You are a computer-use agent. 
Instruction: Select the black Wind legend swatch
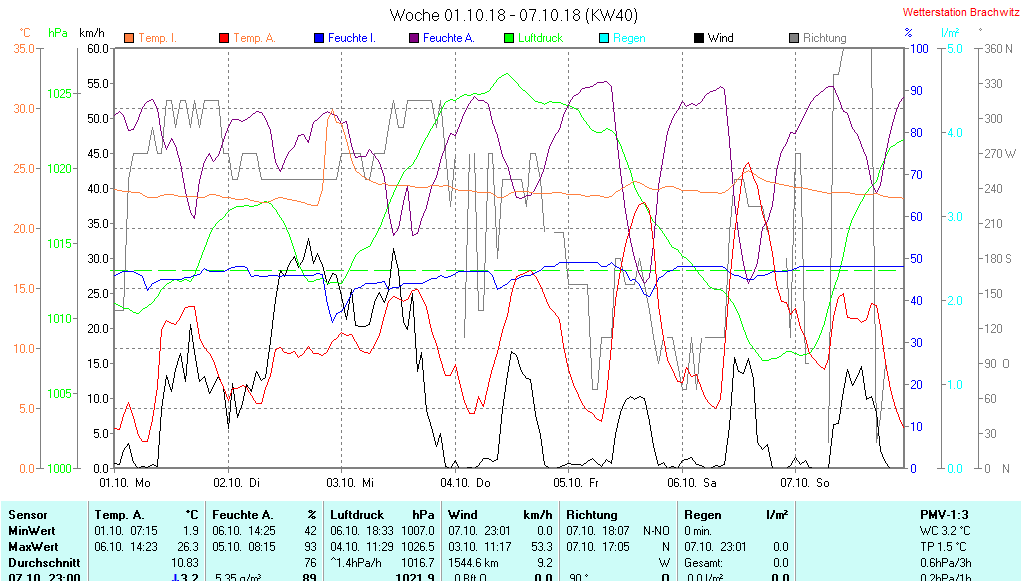pos(698,39)
